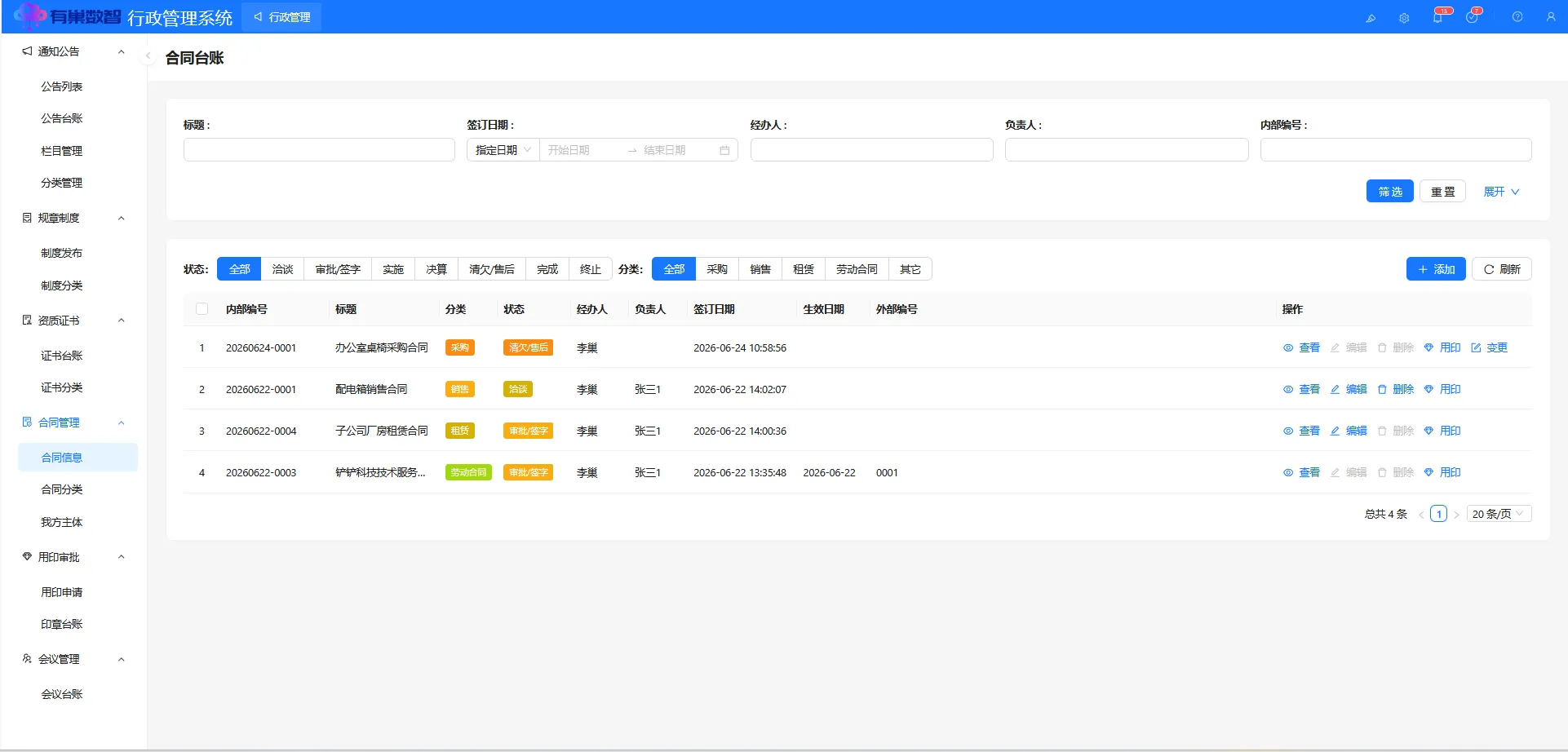This screenshot has width=1568, height=752.
Task: Click the 规章制度 document icon
Action: pos(27,218)
